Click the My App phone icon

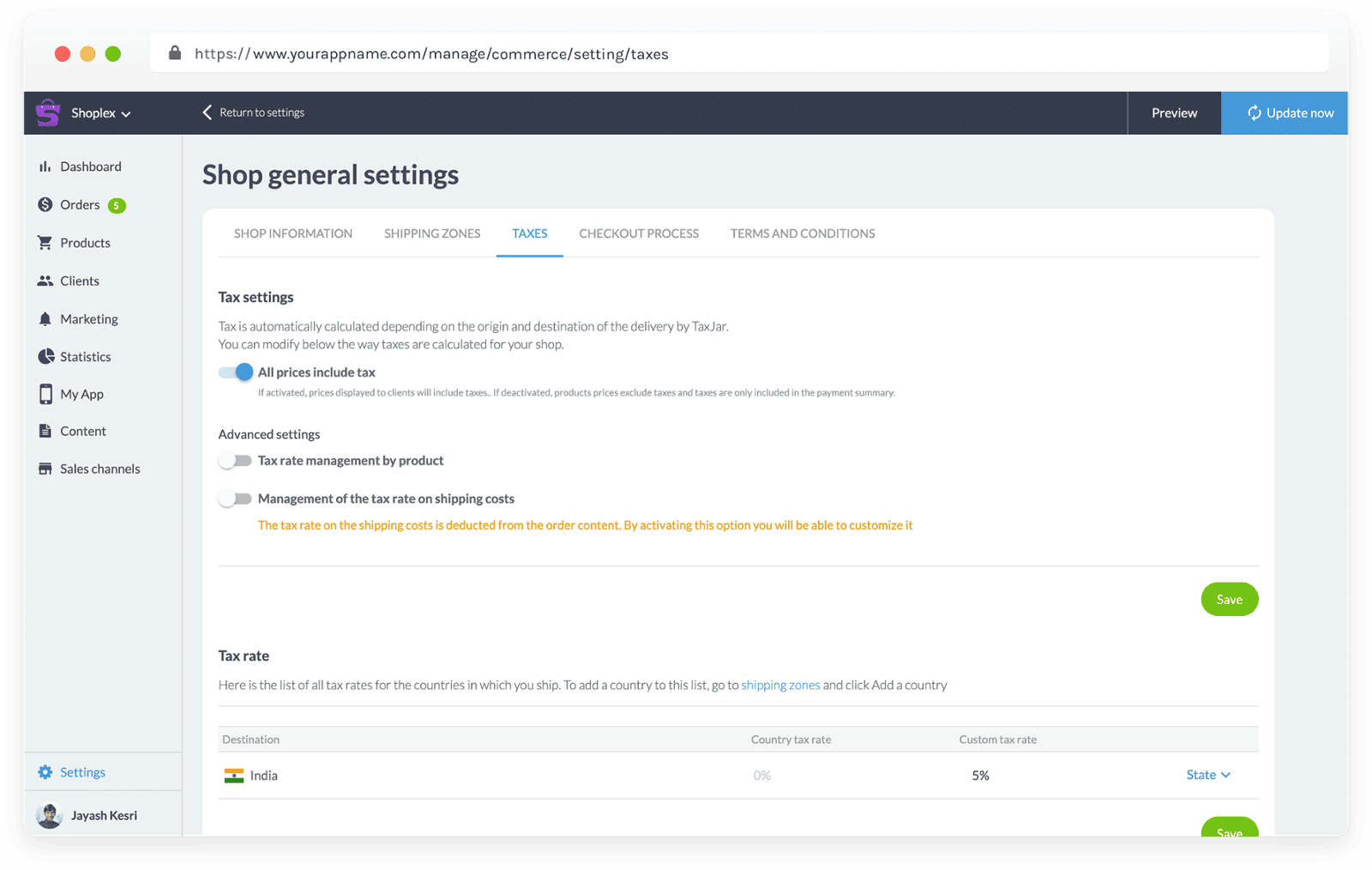pos(45,394)
